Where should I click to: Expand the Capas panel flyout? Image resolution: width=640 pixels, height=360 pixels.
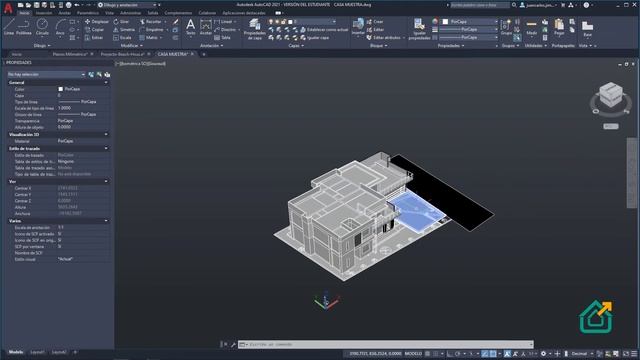pos(296,46)
